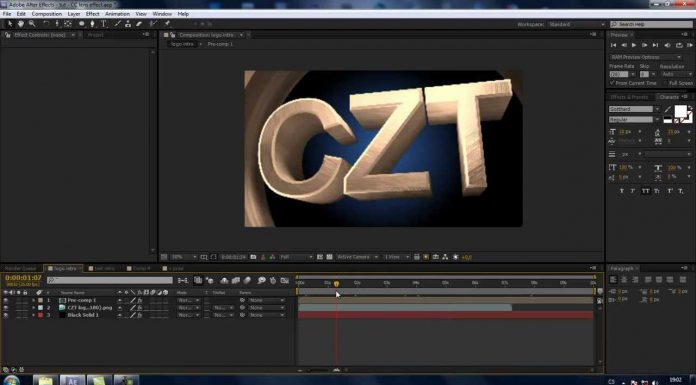
Task: Select the Ellipse shape tool
Action: (82, 24)
